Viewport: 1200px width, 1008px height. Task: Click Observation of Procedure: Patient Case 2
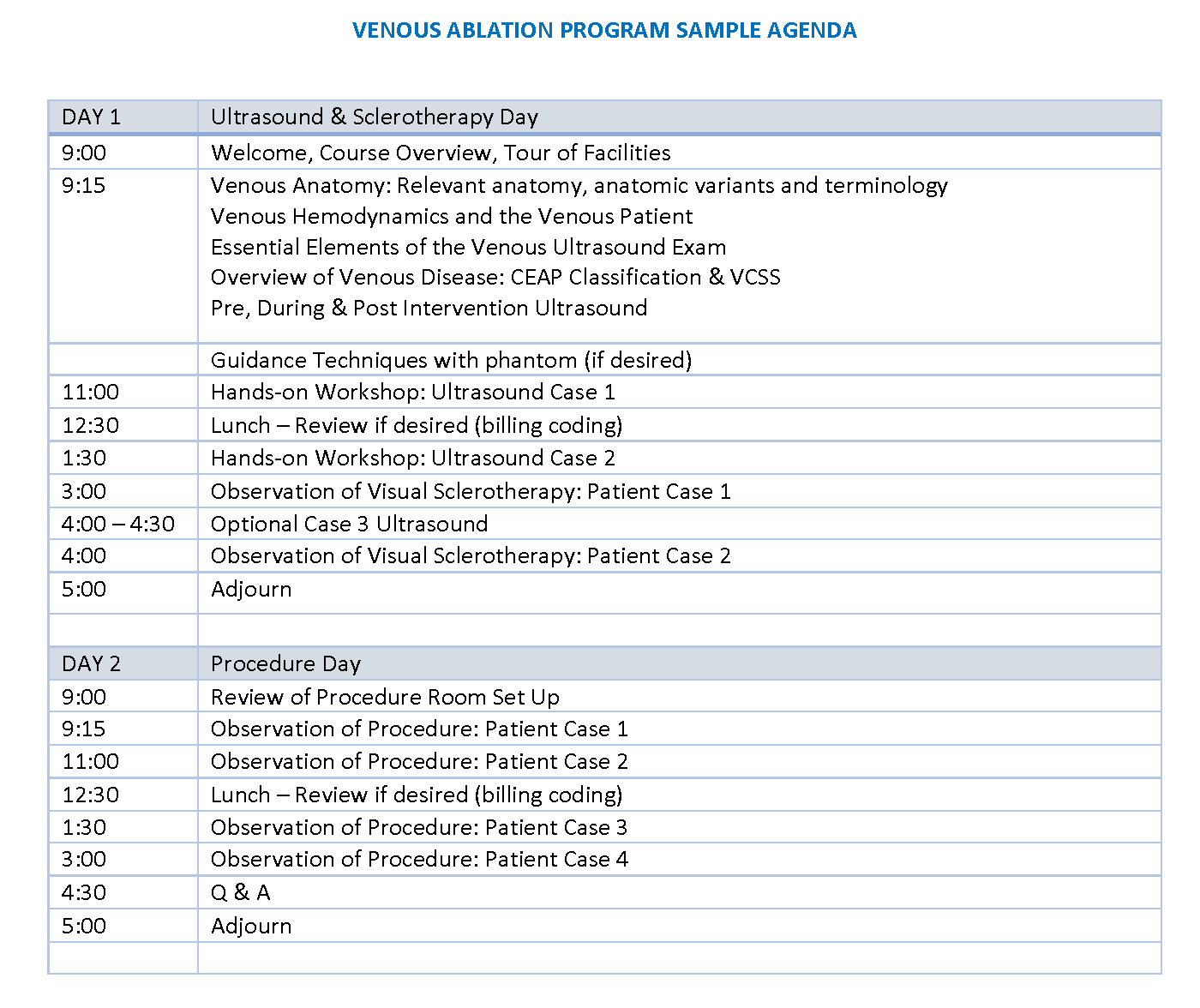[419, 761]
